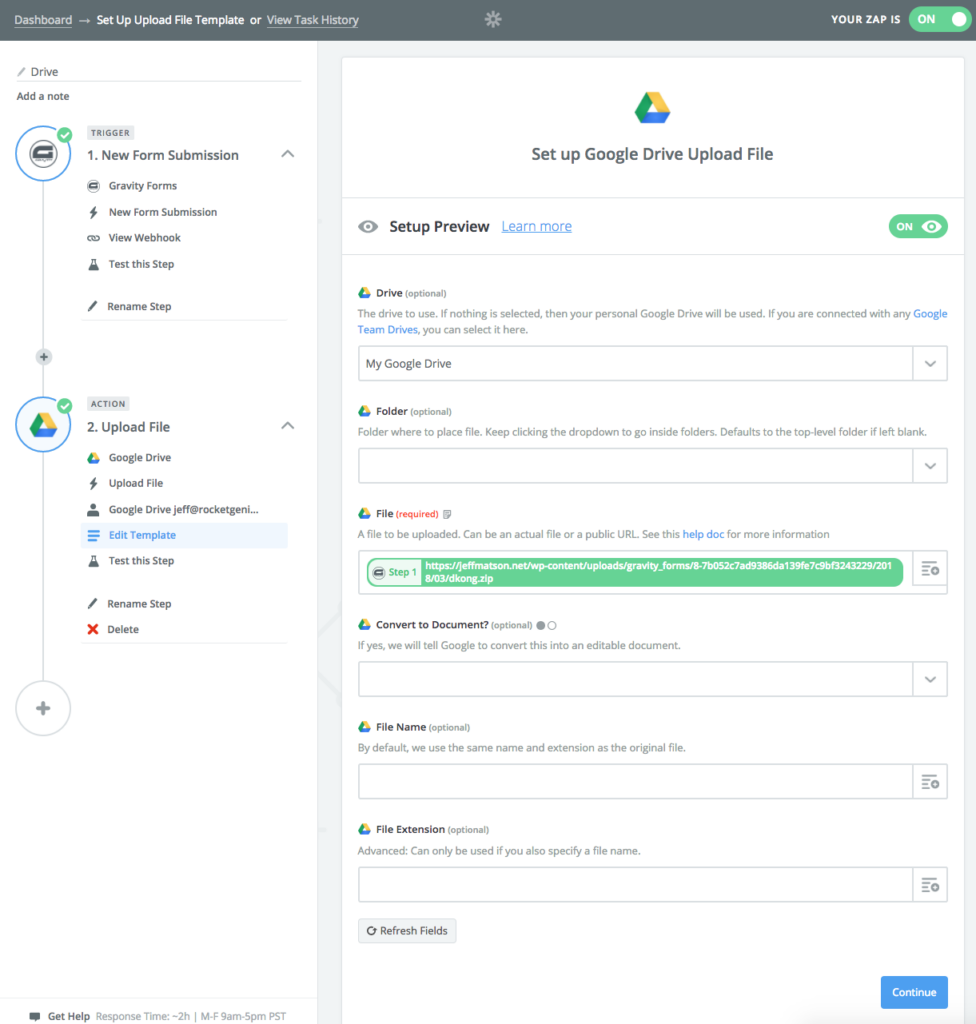Click the blue Continue button
This screenshot has height=1024, width=976.
[914, 993]
